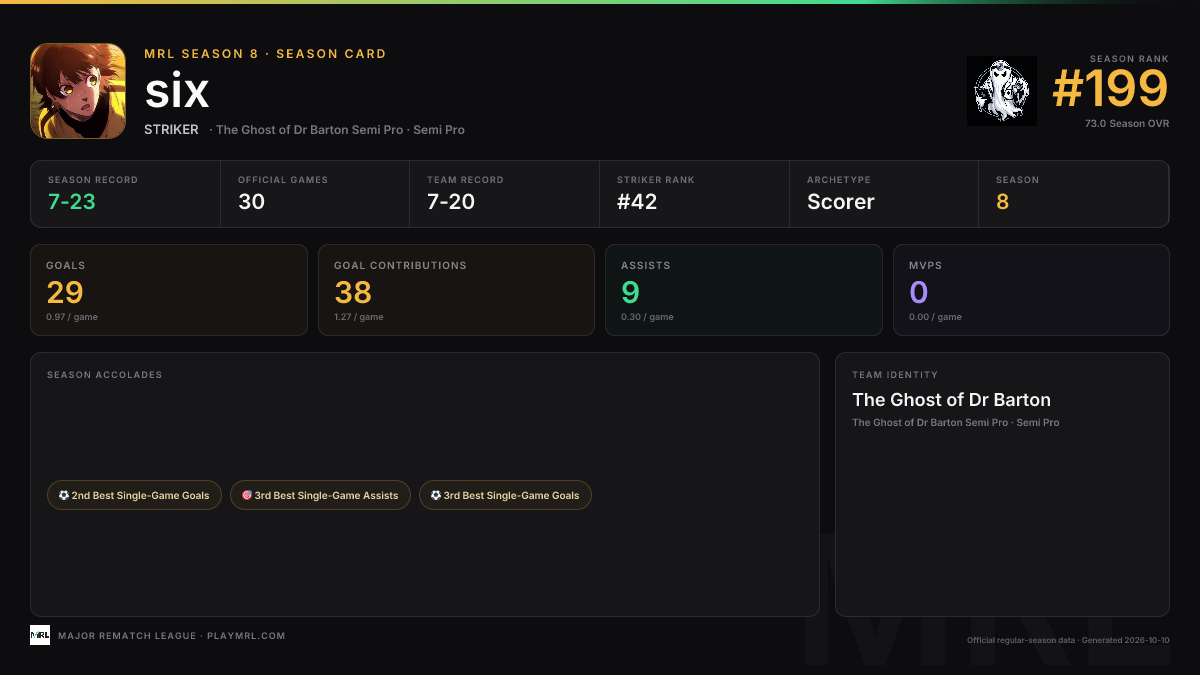Click the assists total "9"
This screenshot has width=1200, height=675.
(630, 292)
